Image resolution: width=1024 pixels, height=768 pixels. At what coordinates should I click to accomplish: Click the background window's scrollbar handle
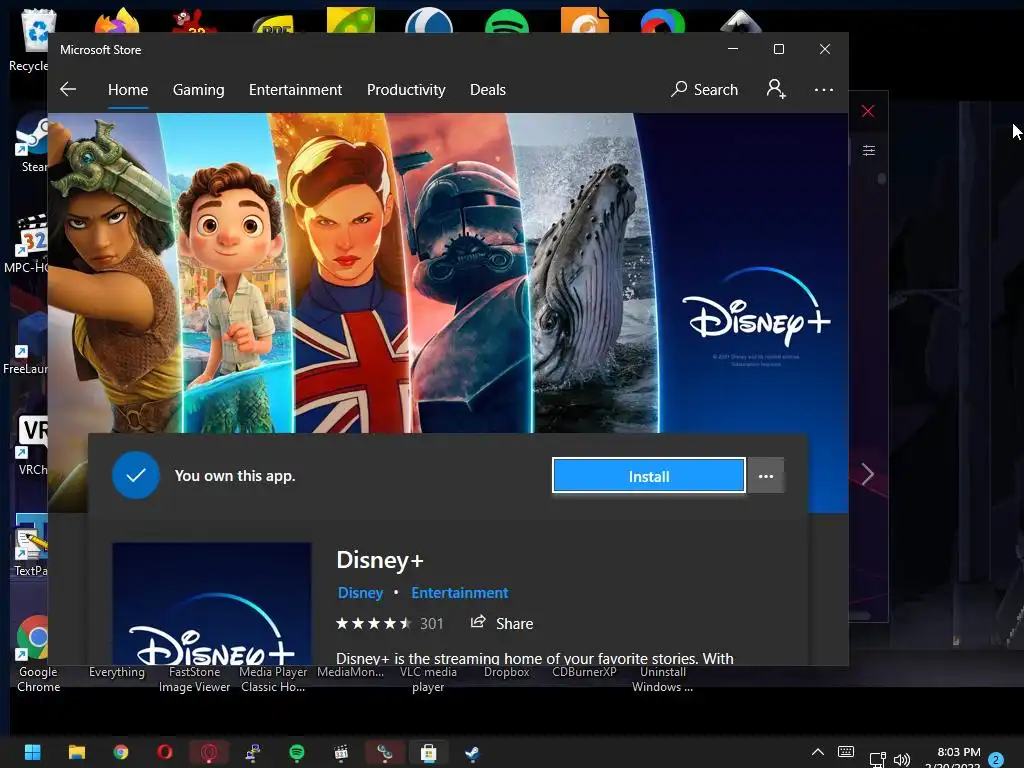click(x=882, y=178)
